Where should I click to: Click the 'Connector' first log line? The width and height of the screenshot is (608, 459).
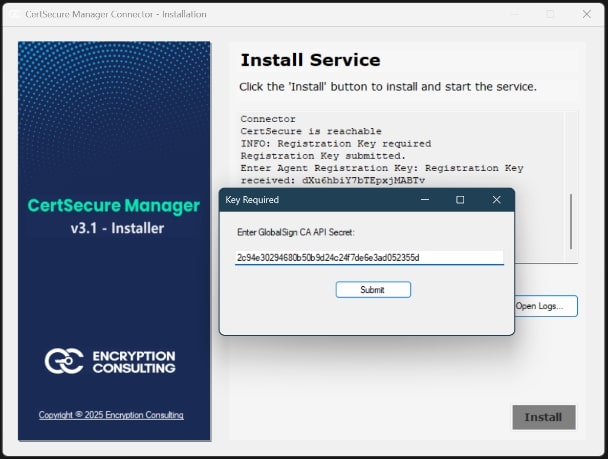(268, 119)
